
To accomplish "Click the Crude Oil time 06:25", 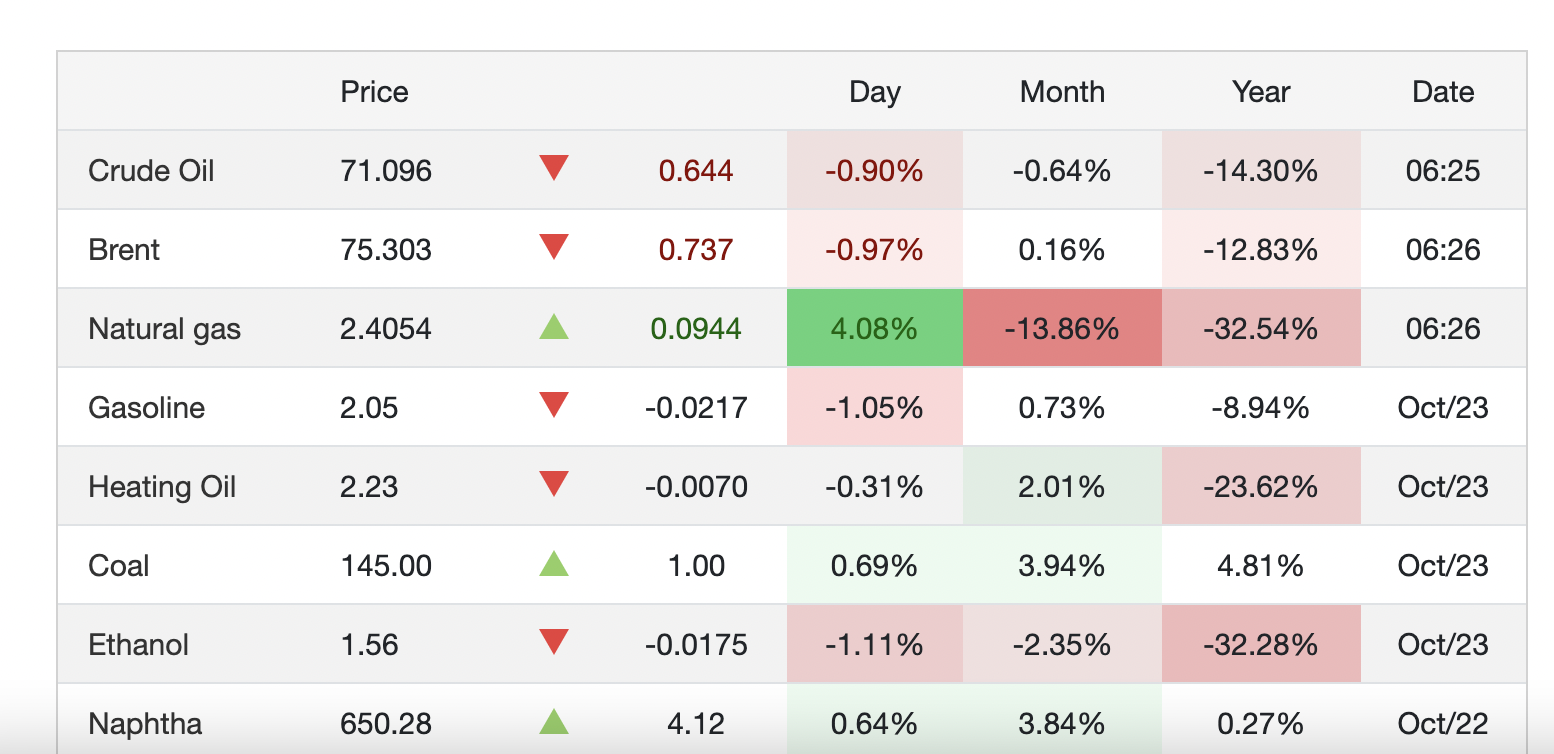I will tap(1443, 171).
